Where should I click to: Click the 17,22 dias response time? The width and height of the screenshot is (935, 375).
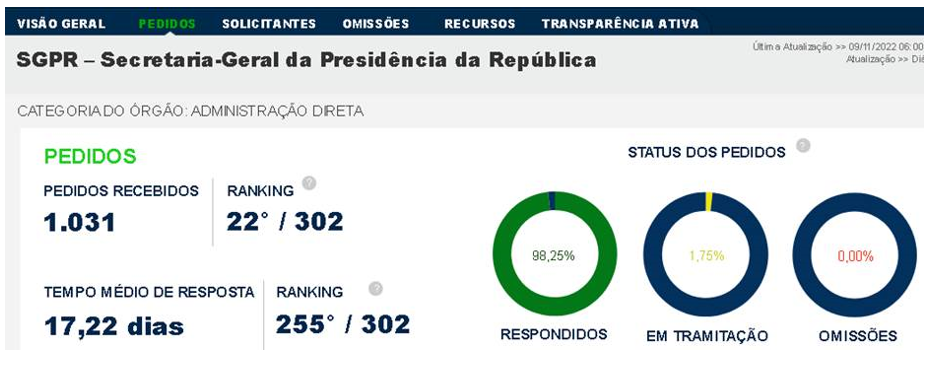click(114, 326)
